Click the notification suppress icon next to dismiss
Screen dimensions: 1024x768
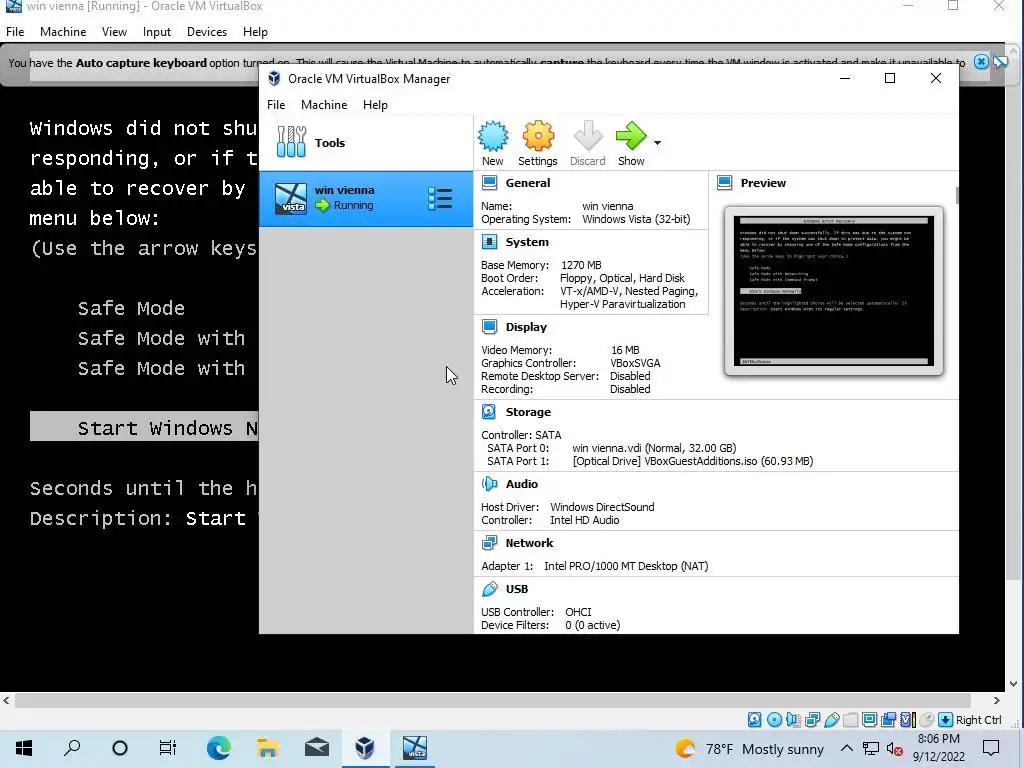pos(1000,62)
